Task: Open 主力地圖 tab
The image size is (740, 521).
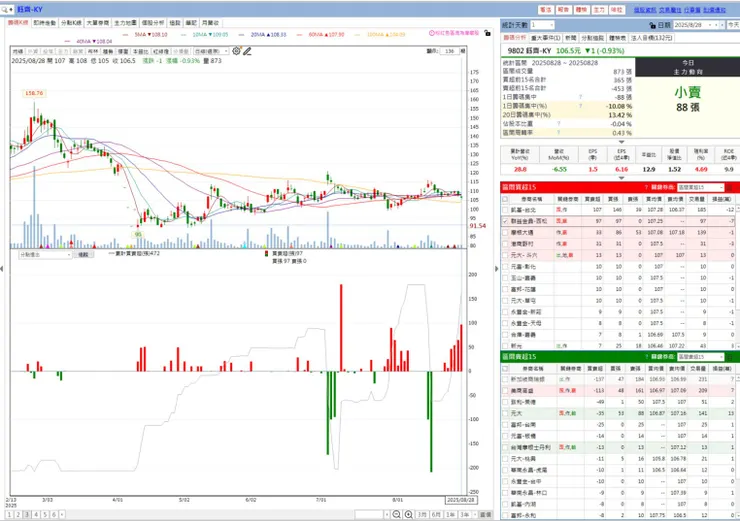Action: tap(126, 23)
